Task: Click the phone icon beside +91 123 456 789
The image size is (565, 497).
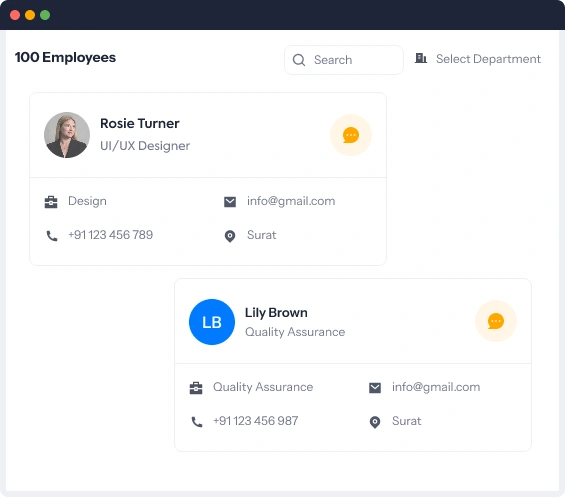Action: (52, 236)
